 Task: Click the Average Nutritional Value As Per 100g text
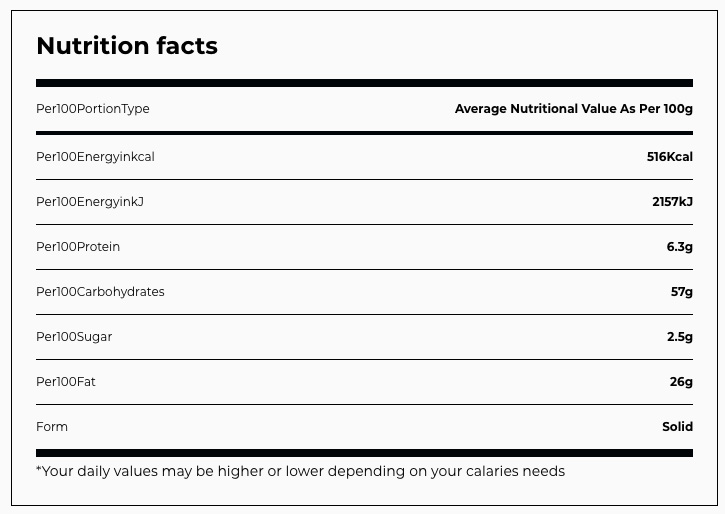[x=573, y=109]
